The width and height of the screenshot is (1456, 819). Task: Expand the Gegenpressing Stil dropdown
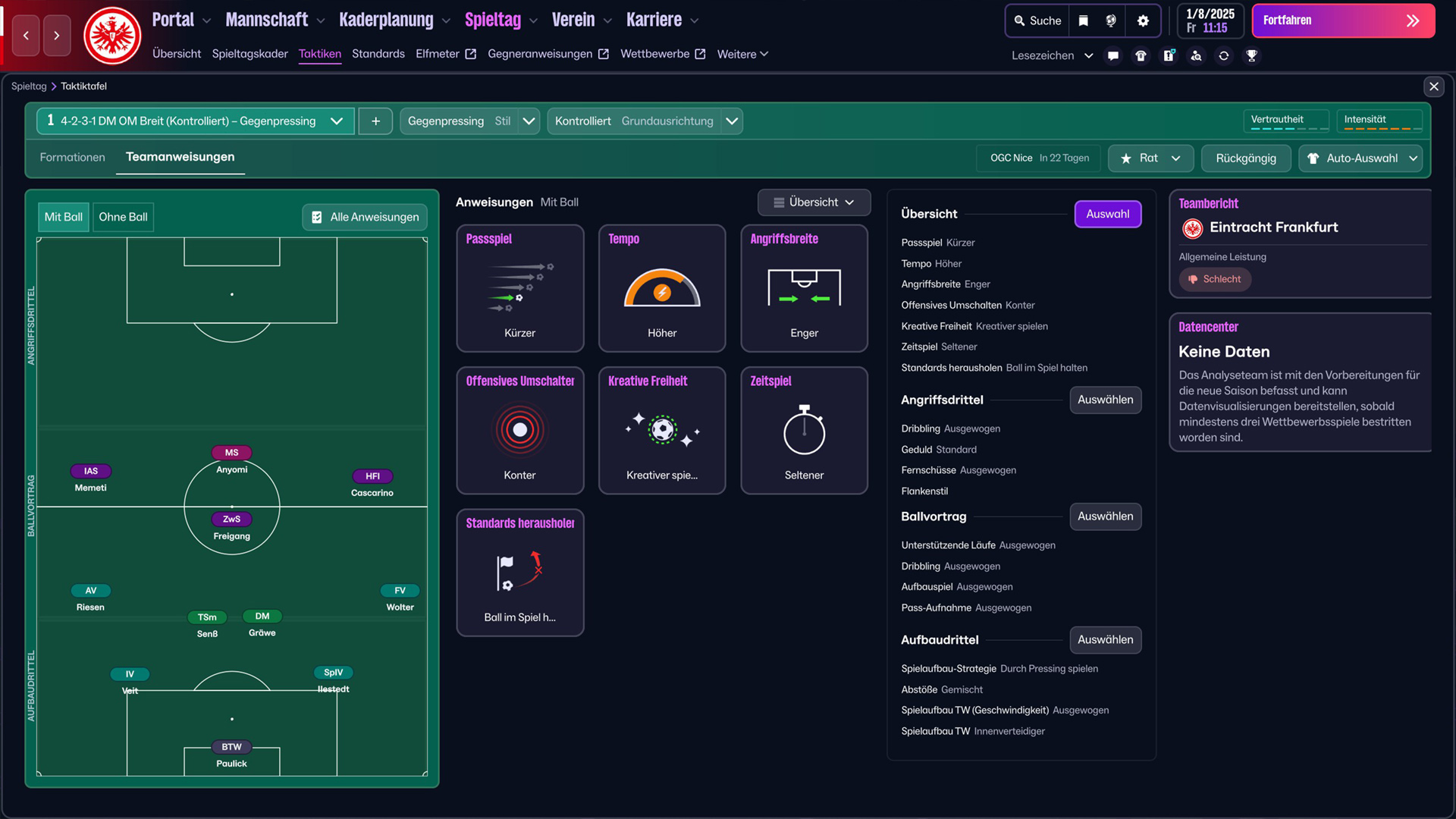[x=529, y=121]
